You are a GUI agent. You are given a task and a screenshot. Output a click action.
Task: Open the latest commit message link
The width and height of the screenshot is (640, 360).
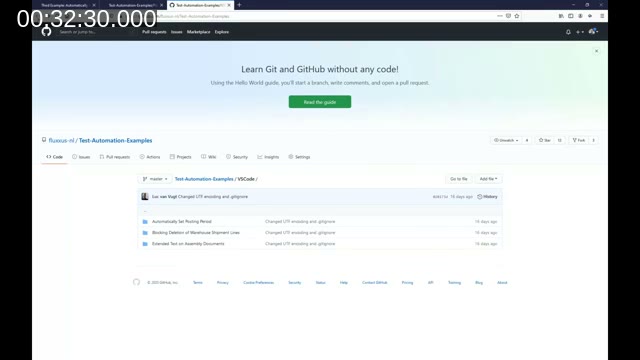(x=213, y=197)
